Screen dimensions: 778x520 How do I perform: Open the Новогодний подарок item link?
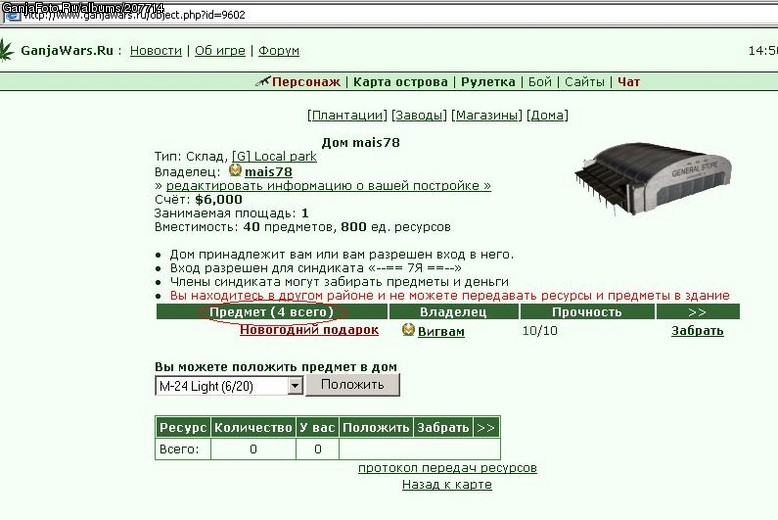[309, 330]
